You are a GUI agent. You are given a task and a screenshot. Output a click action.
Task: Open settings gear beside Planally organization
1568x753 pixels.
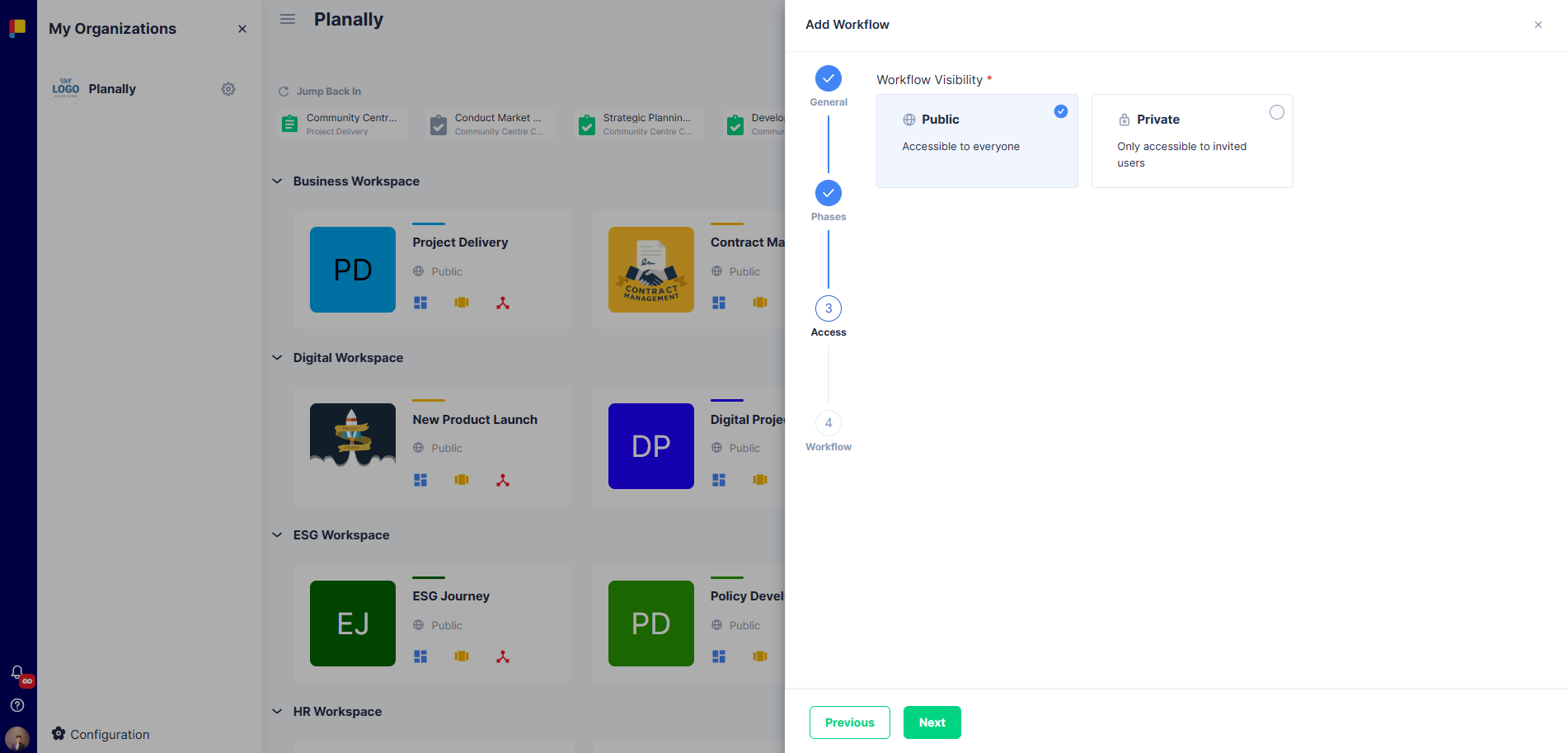click(x=228, y=88)
